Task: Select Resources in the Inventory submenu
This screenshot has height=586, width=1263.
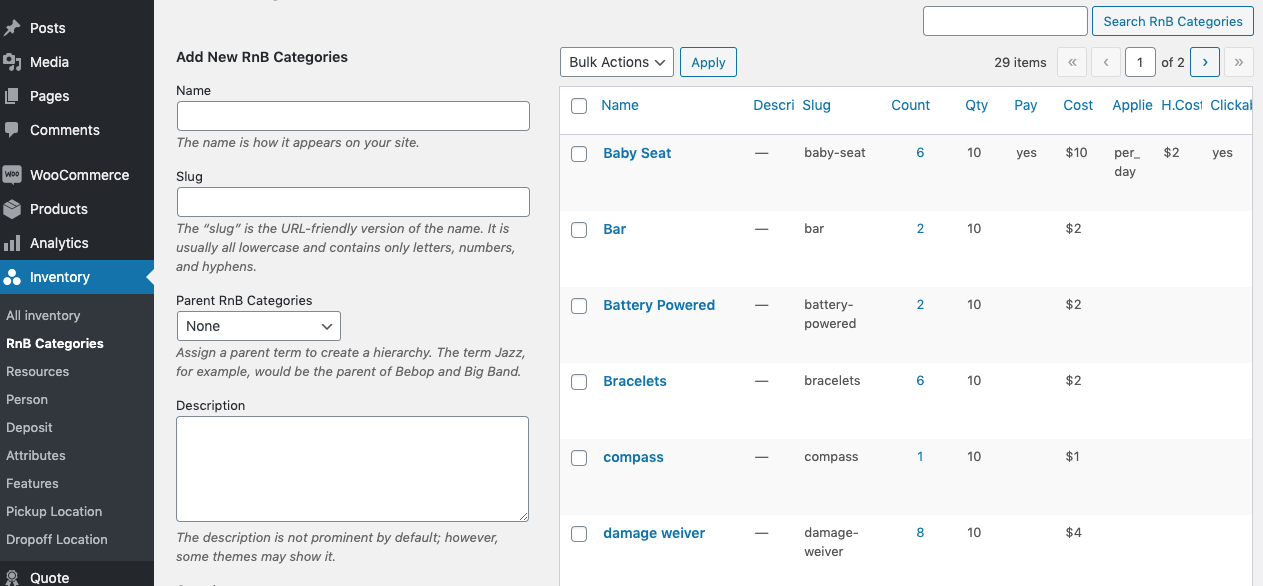Action: (38, 371)
